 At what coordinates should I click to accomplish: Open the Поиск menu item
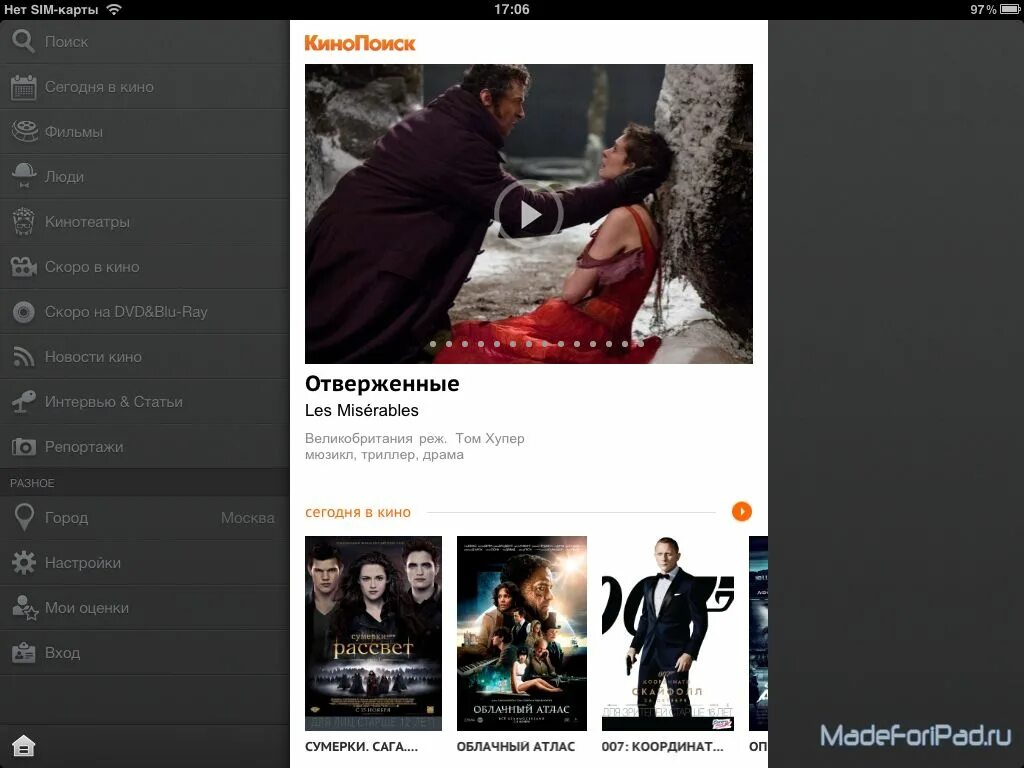[144, 41]
